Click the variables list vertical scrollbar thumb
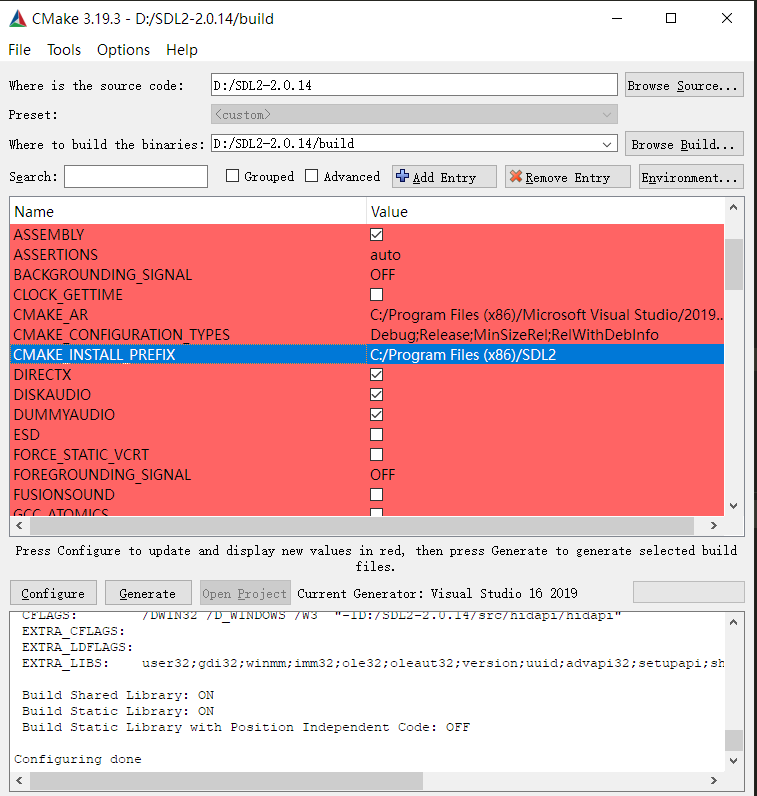 point(734,262)
